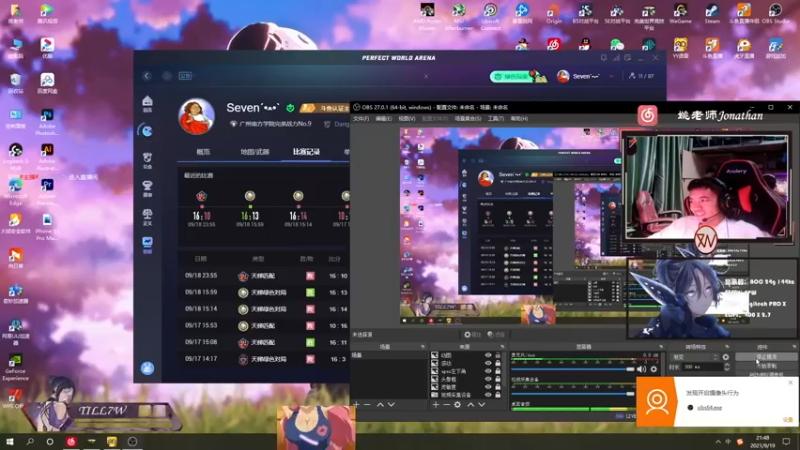800x450 pixels.
Task: Toggle the lock on 动图 source
Action: pos(498,355)
